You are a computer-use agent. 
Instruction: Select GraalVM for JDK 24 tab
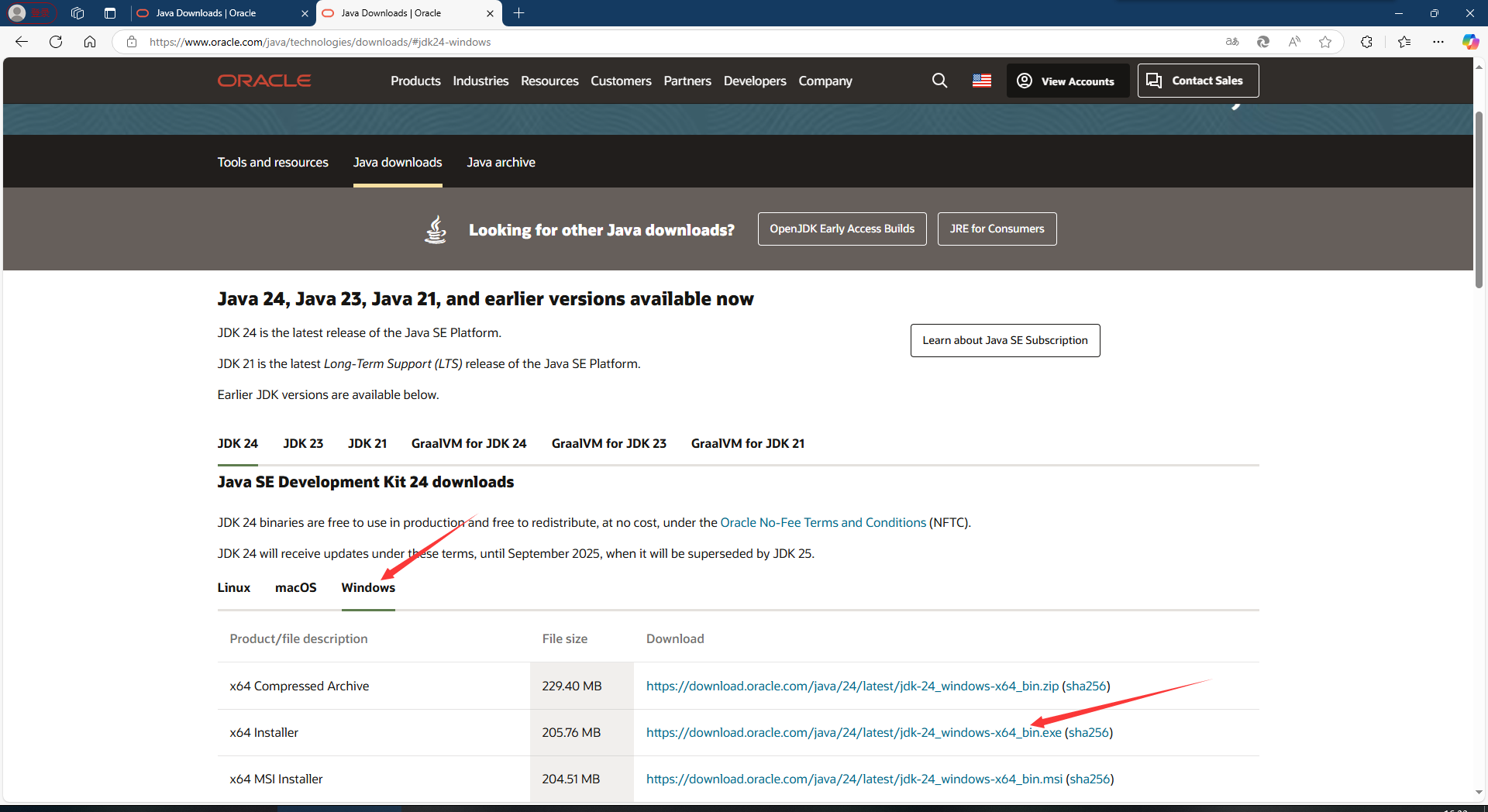(469, 443)
